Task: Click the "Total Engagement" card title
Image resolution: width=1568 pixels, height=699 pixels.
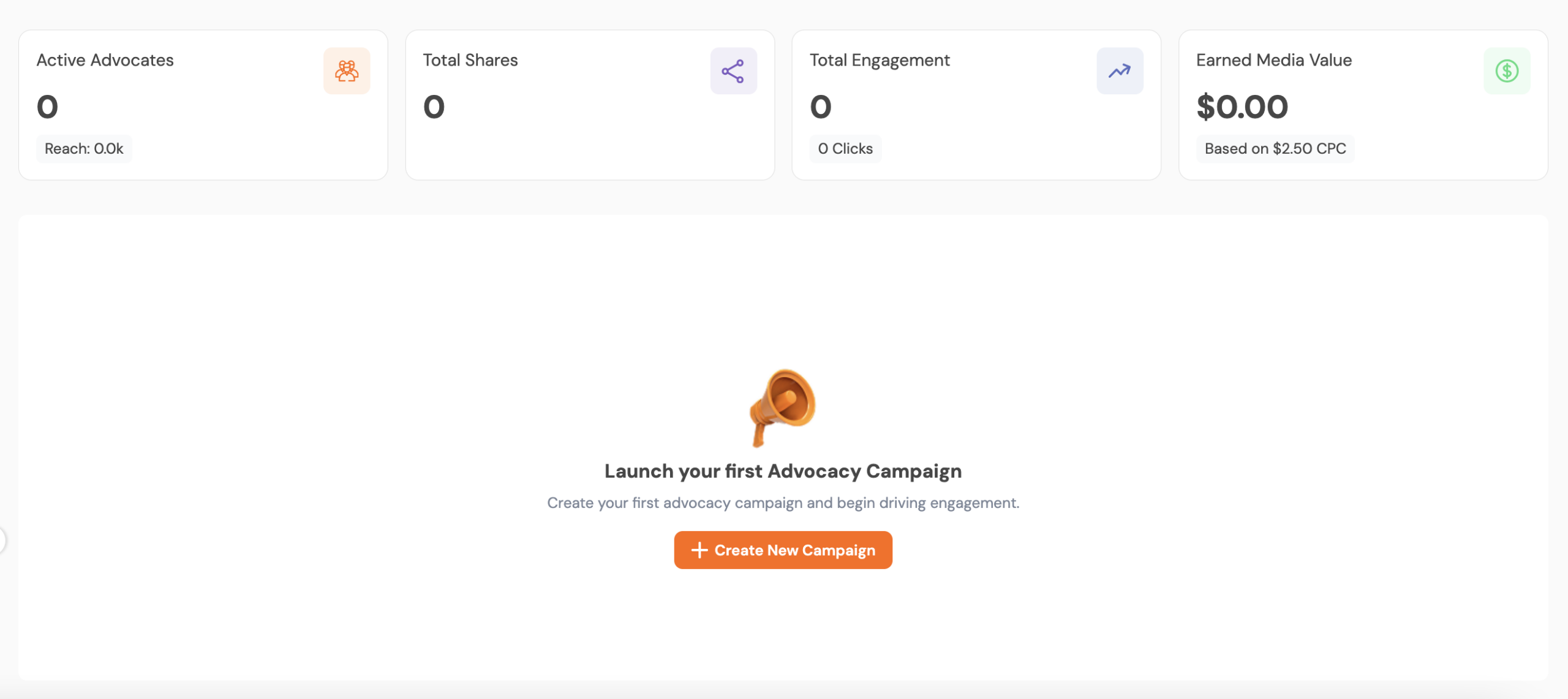Action: pos(880,60)
